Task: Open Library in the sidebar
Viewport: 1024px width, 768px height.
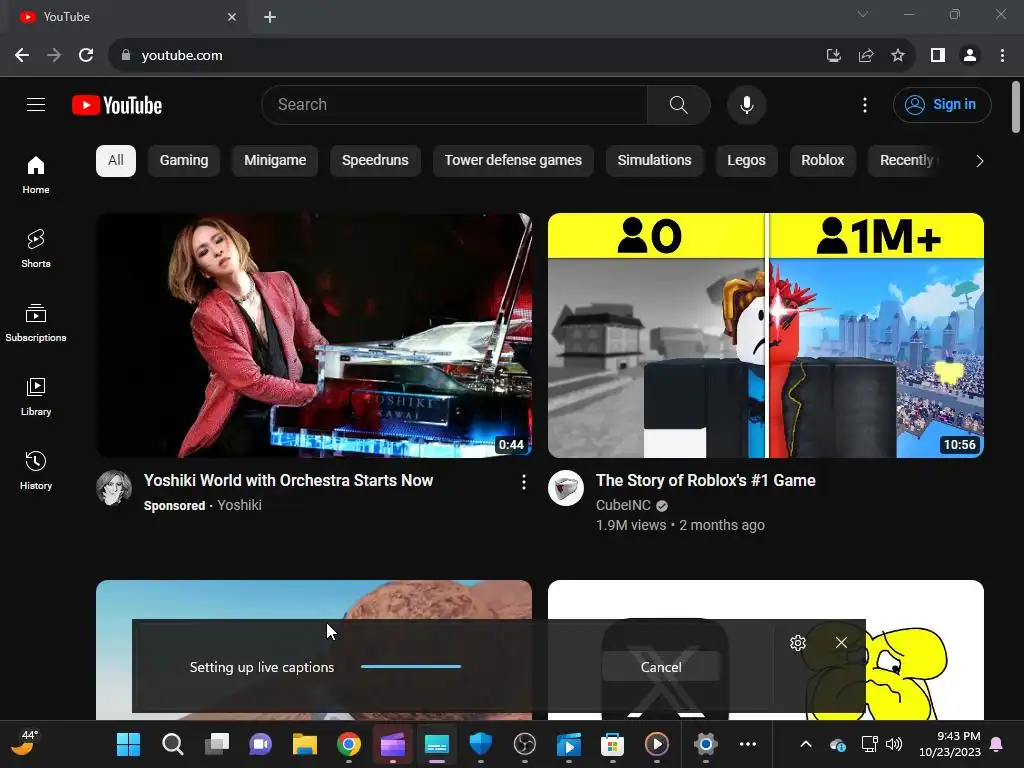Action: [x=36, y=396]
